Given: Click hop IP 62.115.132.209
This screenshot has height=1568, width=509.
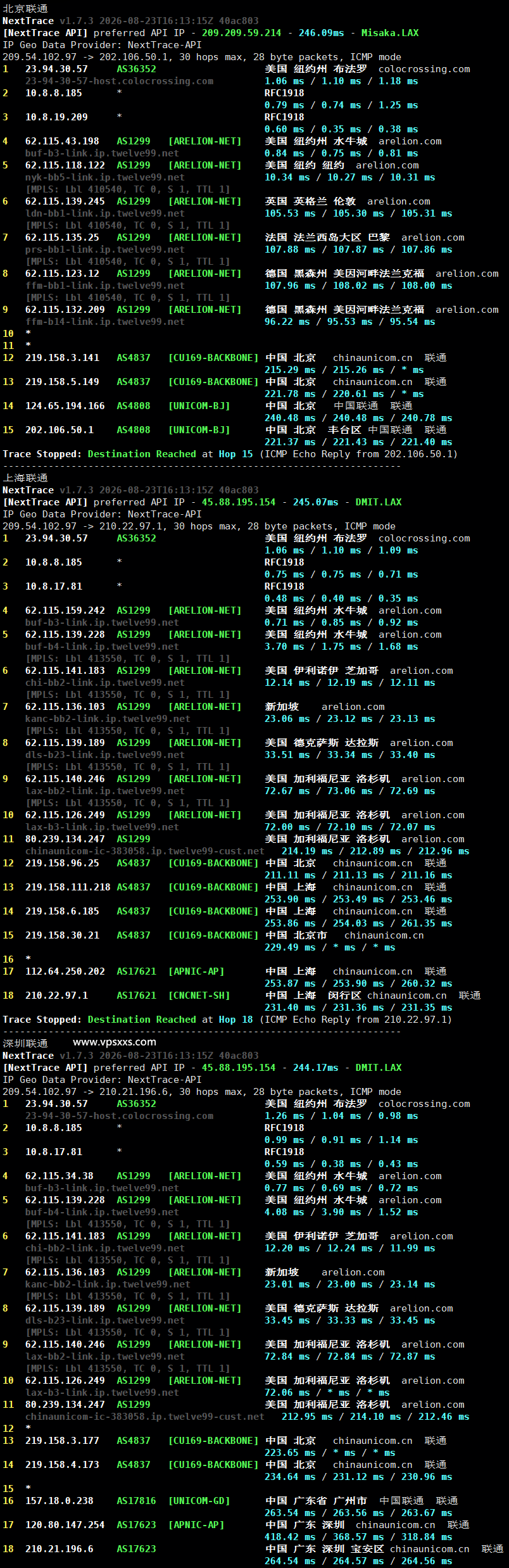Looking at the screenshot, I should 65,310.
